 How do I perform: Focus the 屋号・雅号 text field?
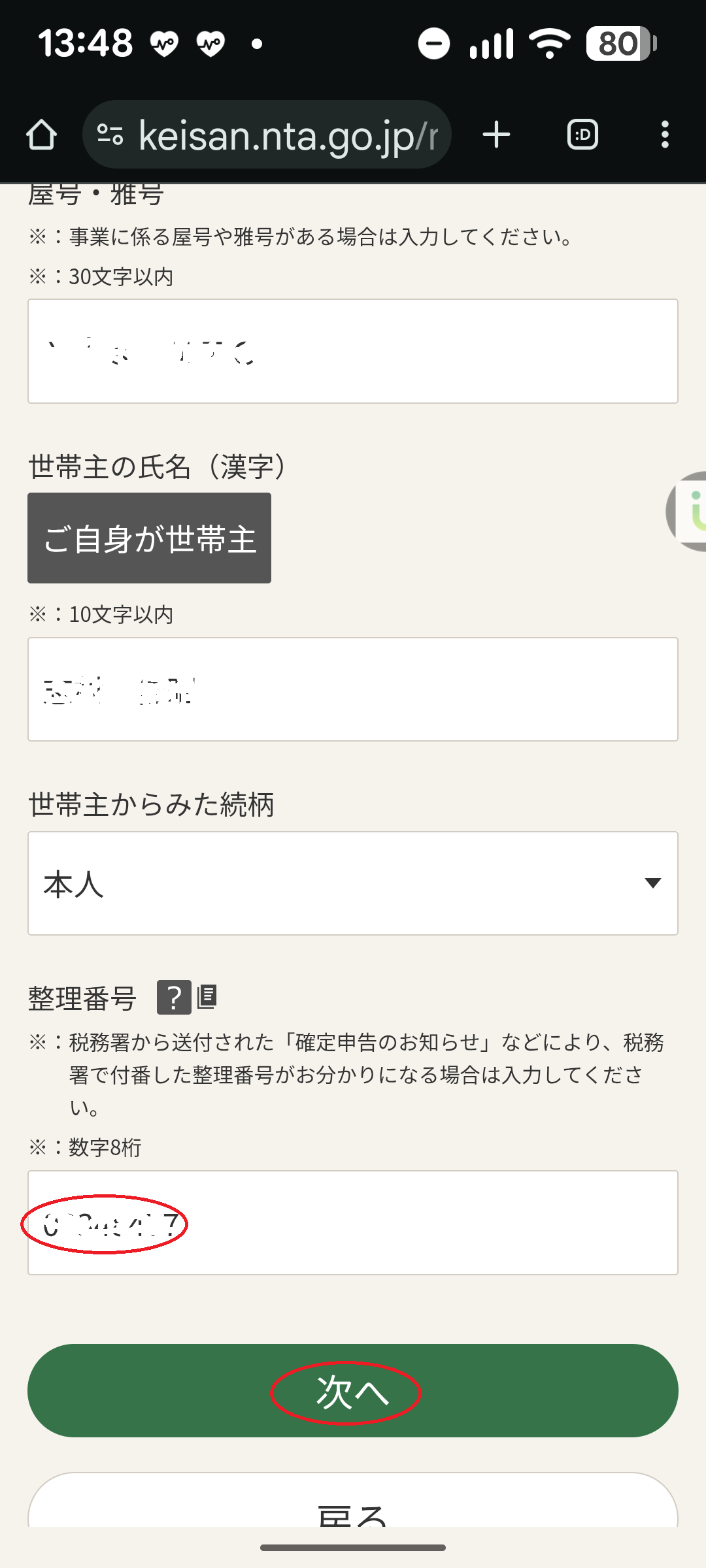point(353,351)
